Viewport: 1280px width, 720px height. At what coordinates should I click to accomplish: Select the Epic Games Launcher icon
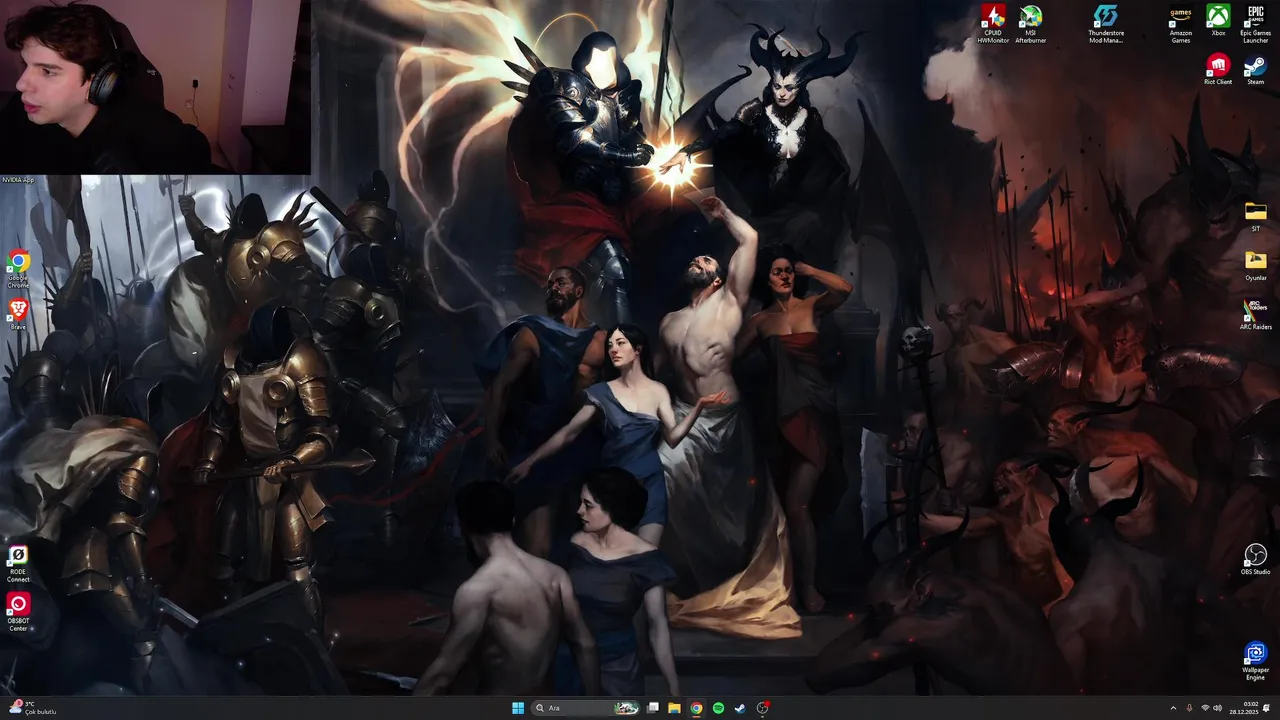point(1255,24)
